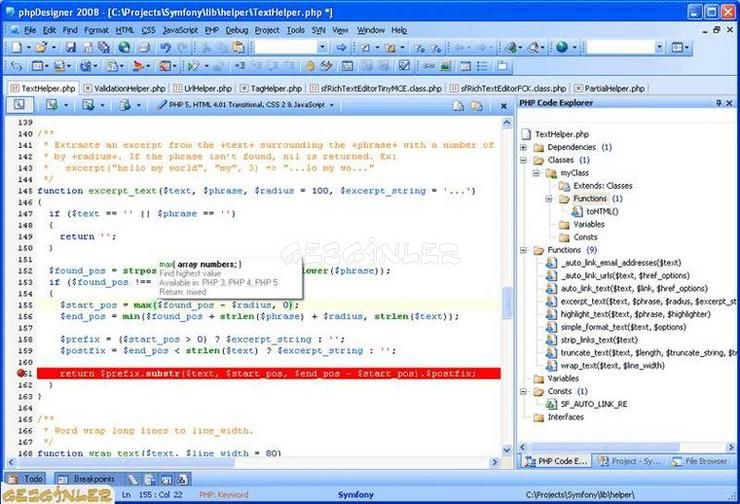This screenshot has width=740, height=504.
Task: Click the Paste clipboard icon
Action: click(x=239, y=47)
